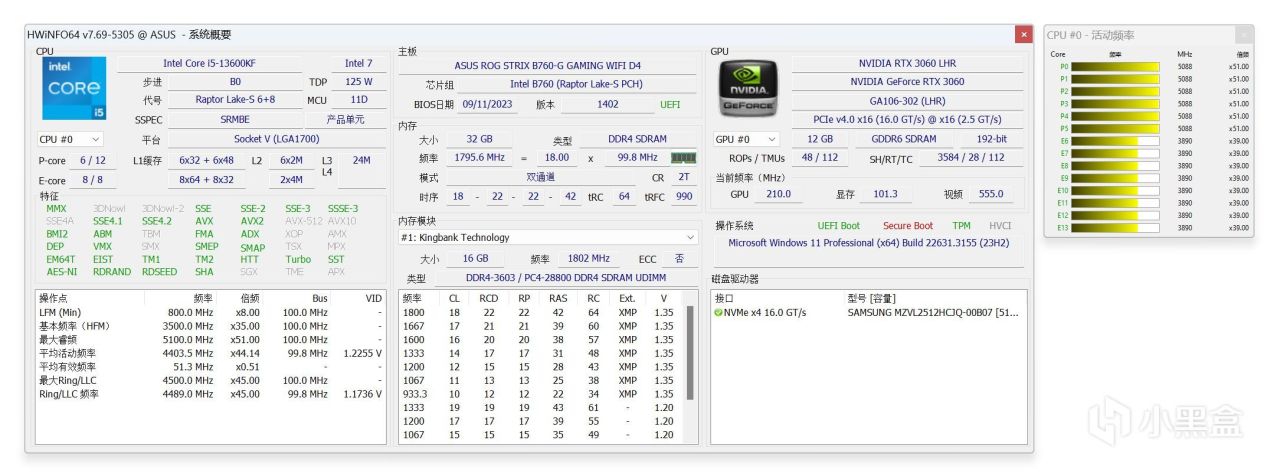This screenshot has height=476, width=1280.
Task: Click the E6 core frequency bar
Action: (1116, 141)
